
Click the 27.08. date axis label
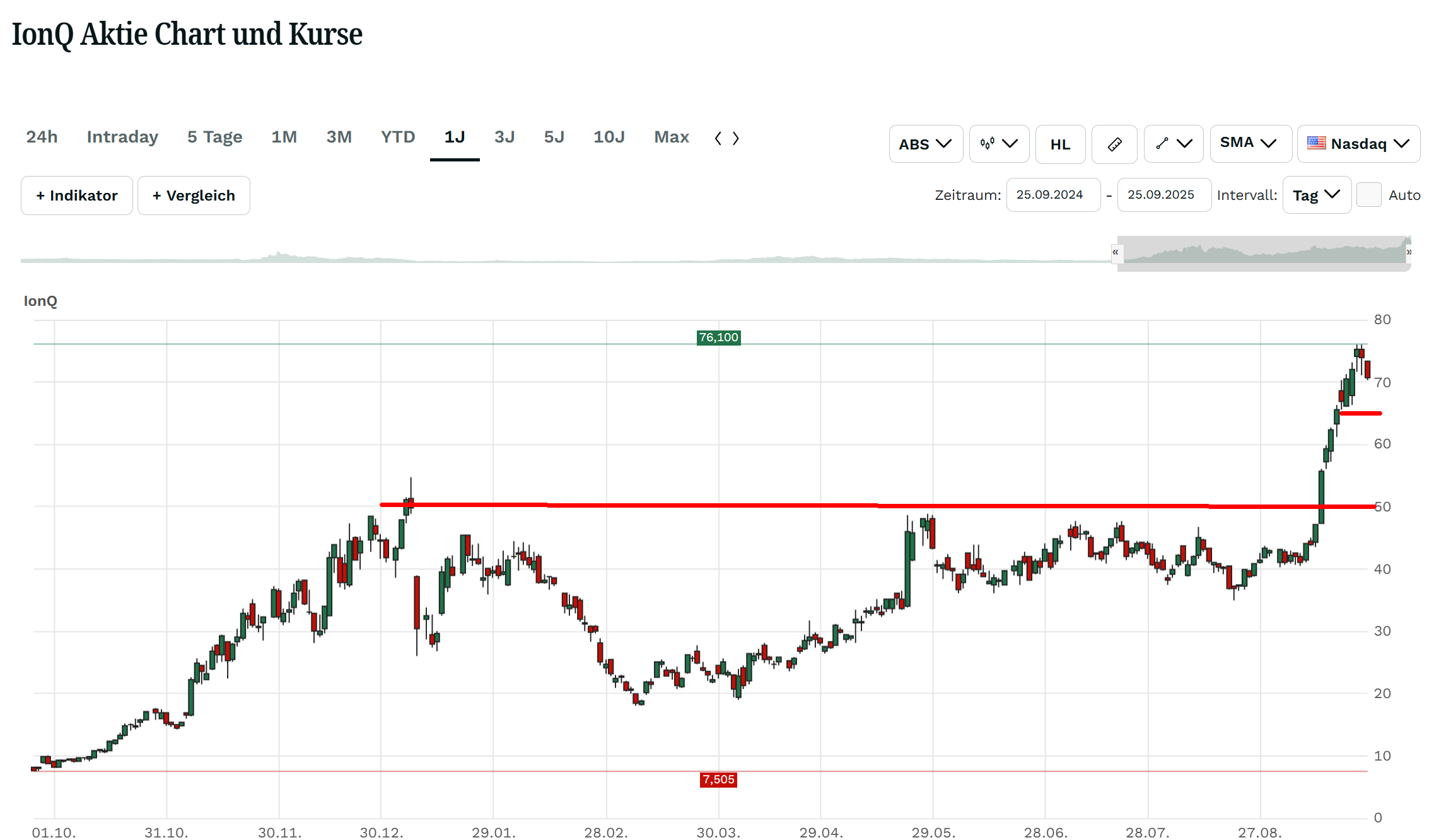click(x=1260, y=832)
